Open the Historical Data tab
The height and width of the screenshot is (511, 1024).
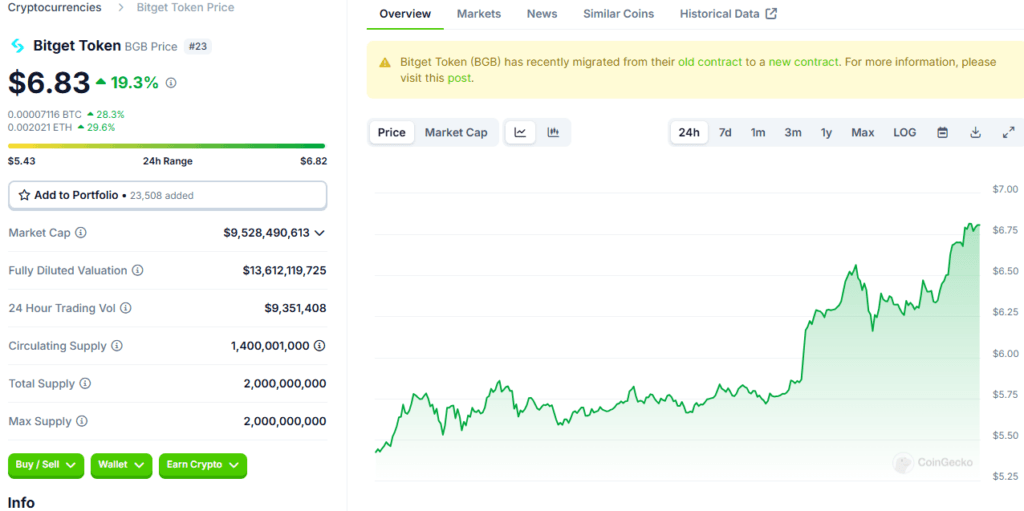click(x=728, y=14)
